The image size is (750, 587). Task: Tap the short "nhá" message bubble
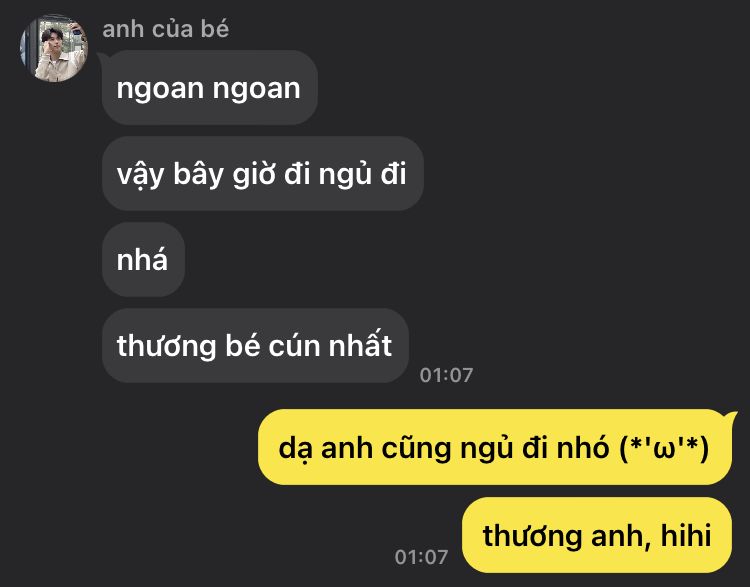(143, 260)
